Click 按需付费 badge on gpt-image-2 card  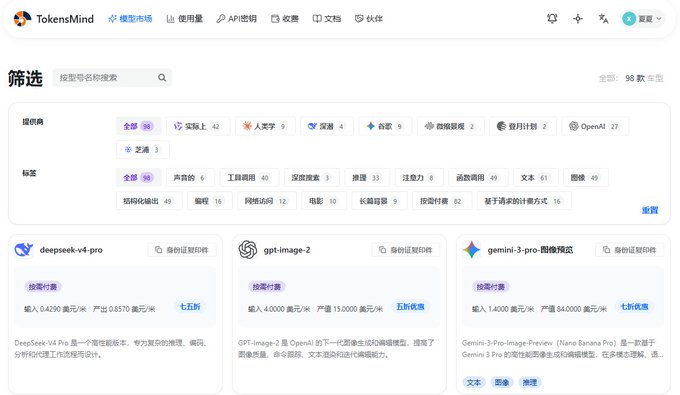point(266,287)
